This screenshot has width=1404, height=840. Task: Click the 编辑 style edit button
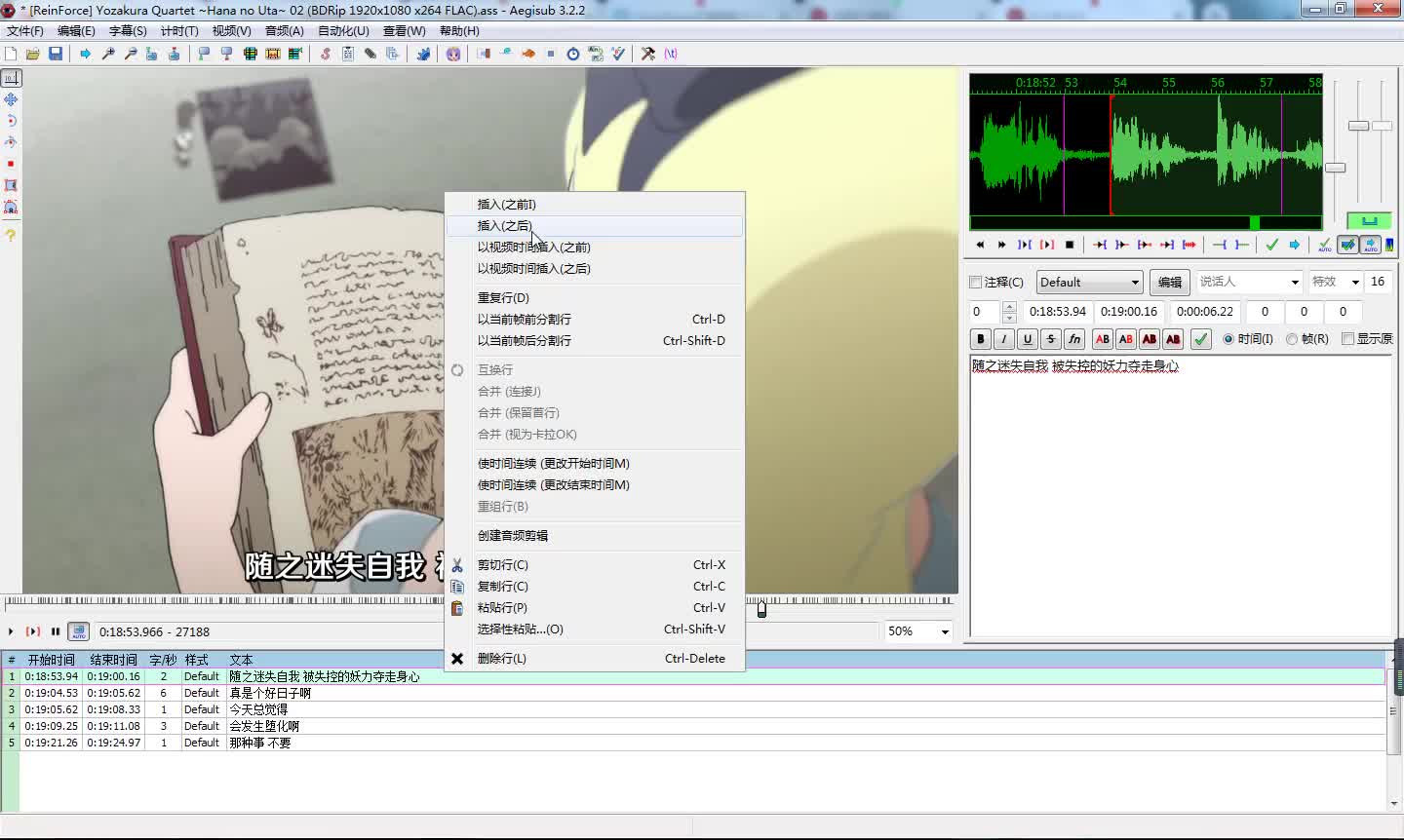point(1170,283)
